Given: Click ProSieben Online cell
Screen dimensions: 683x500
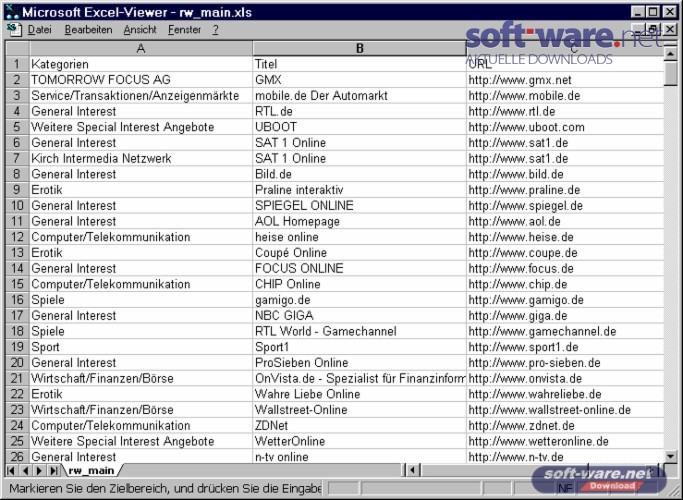Looking at the screenshot, I should (359, 362).
